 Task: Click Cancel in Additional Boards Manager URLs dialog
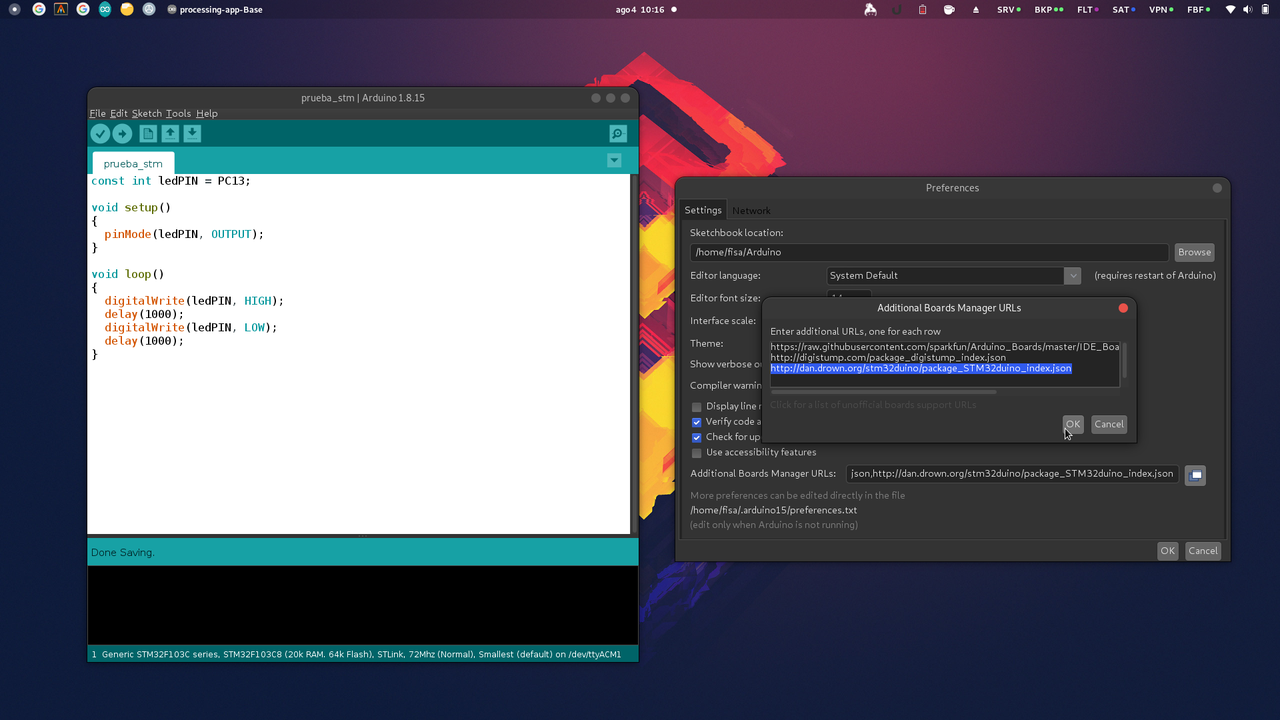click(1109, 424)
